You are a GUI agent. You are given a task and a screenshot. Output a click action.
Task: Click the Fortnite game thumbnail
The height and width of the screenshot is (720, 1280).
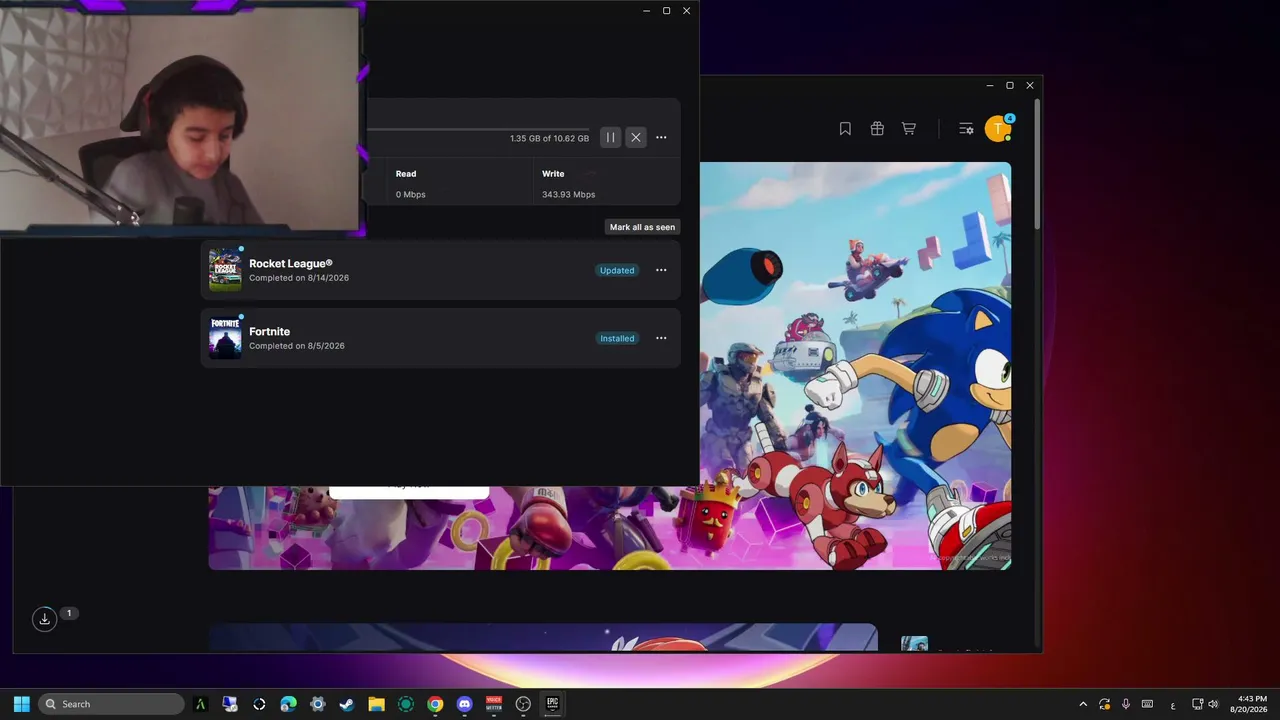(x=225, y=338)
